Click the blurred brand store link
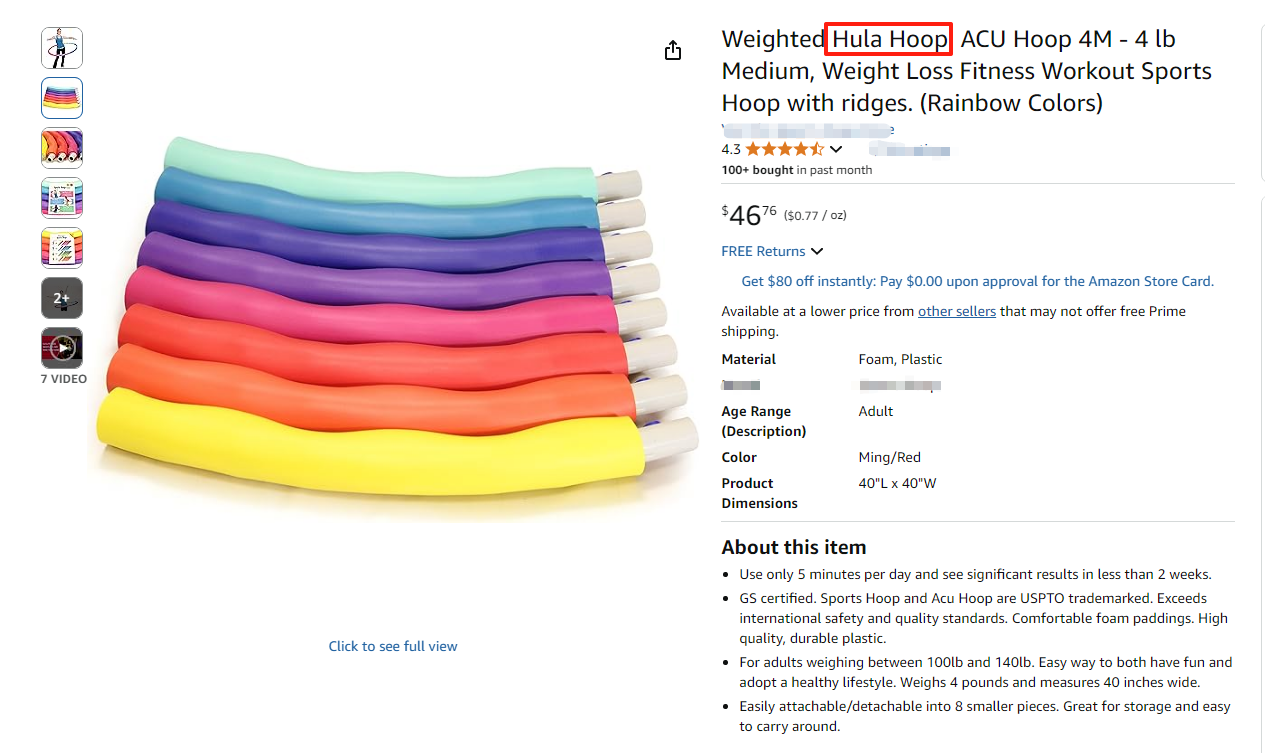 (x=807, y=130)
